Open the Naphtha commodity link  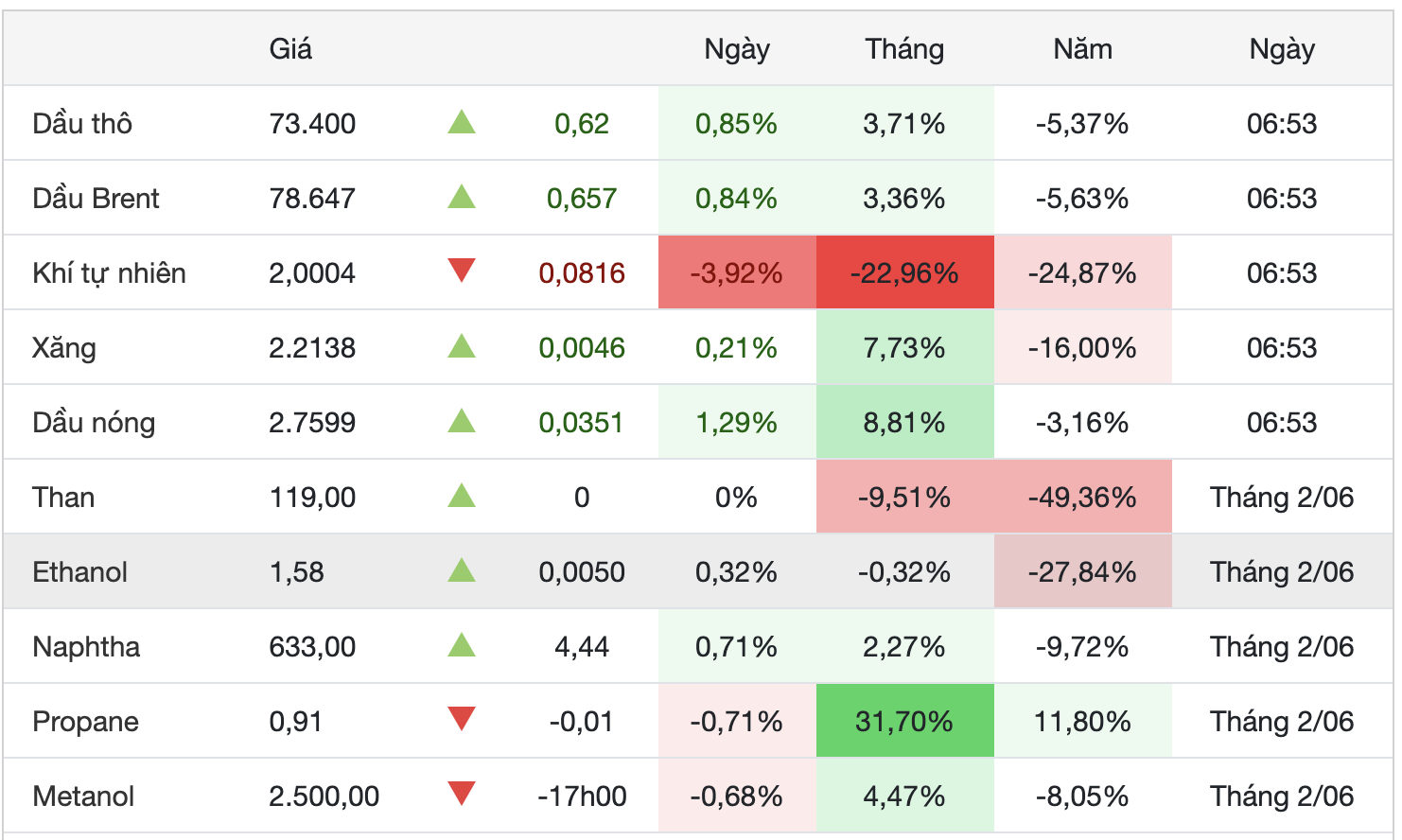coord(86,647)
